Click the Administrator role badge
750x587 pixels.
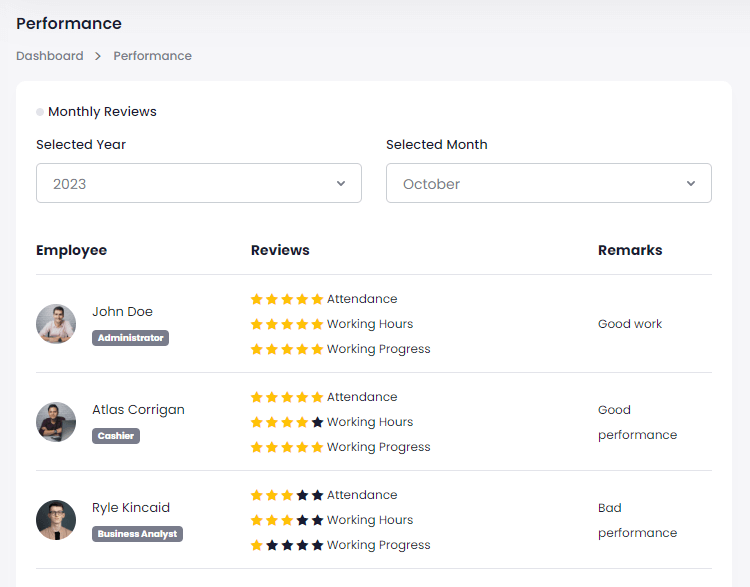click(x=130, y=338)
